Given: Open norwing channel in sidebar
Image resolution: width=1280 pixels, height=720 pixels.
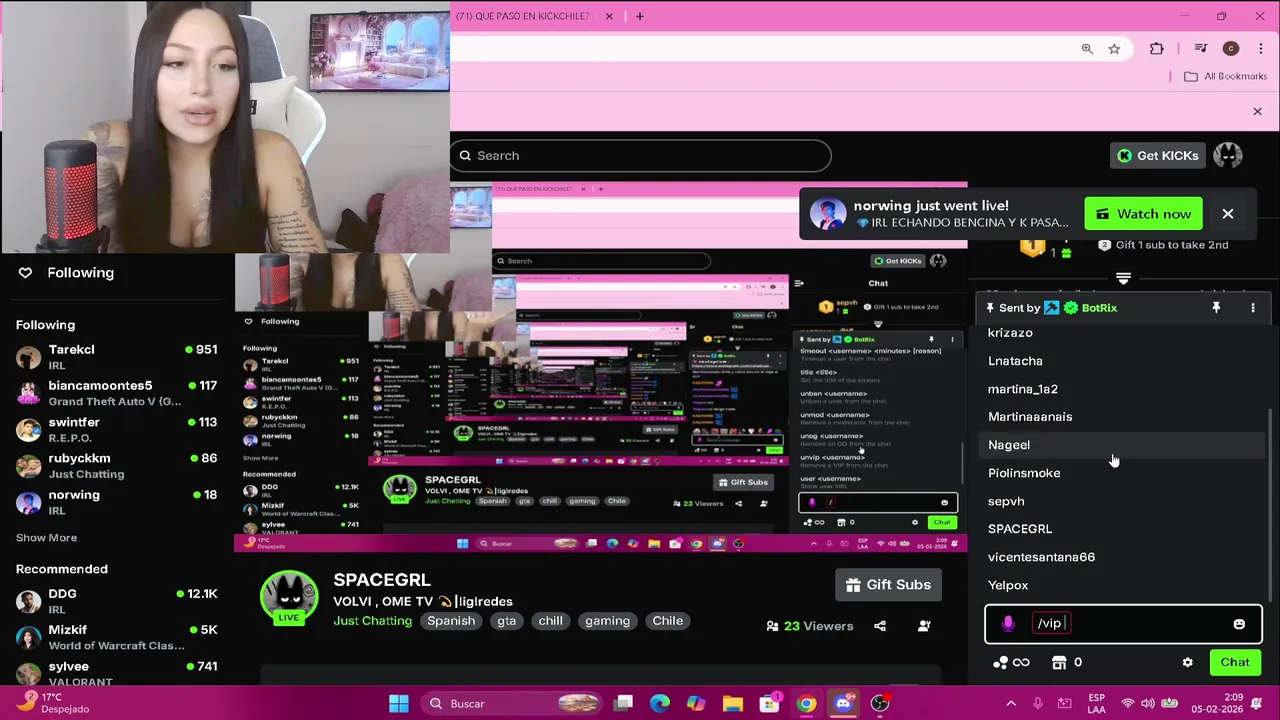Looking at the screenshot, I should tap(116, 502).
